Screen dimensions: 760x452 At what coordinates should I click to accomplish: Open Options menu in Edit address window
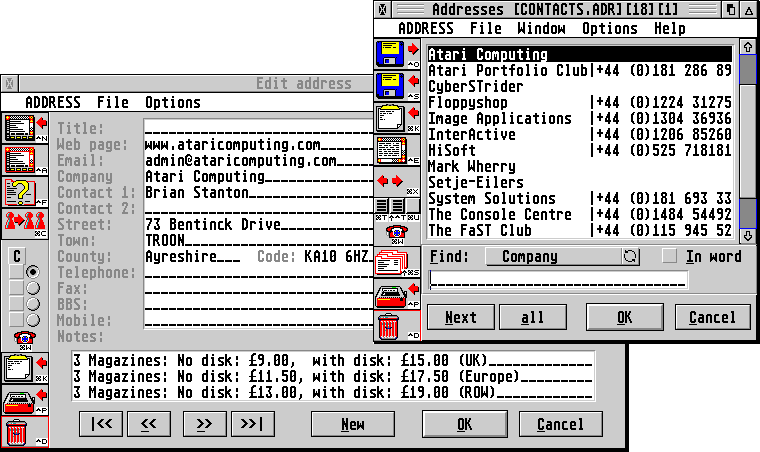click(x=173, y=102)
